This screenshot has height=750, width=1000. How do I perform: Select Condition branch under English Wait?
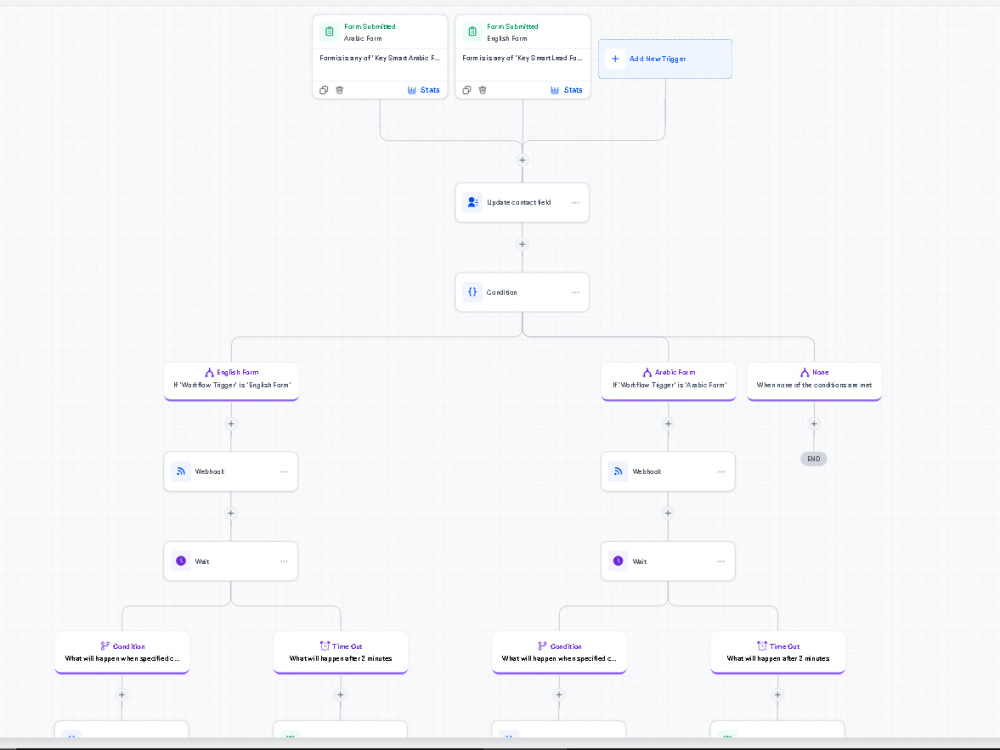click(122, 652)
